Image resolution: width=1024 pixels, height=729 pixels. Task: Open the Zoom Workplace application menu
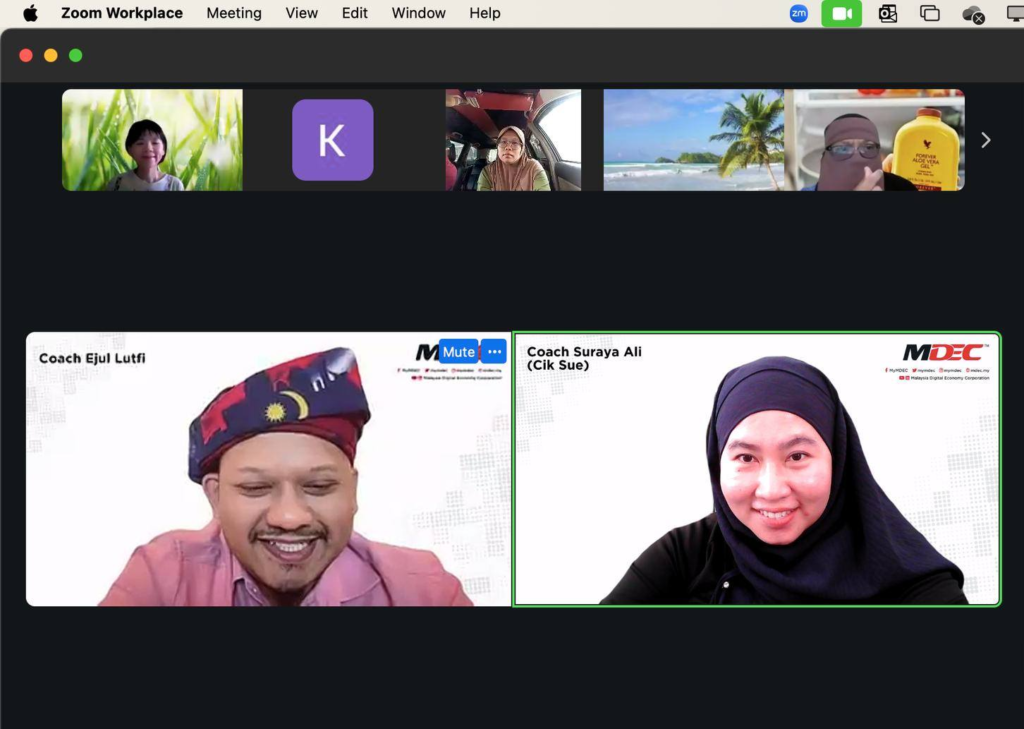(122, 13)
